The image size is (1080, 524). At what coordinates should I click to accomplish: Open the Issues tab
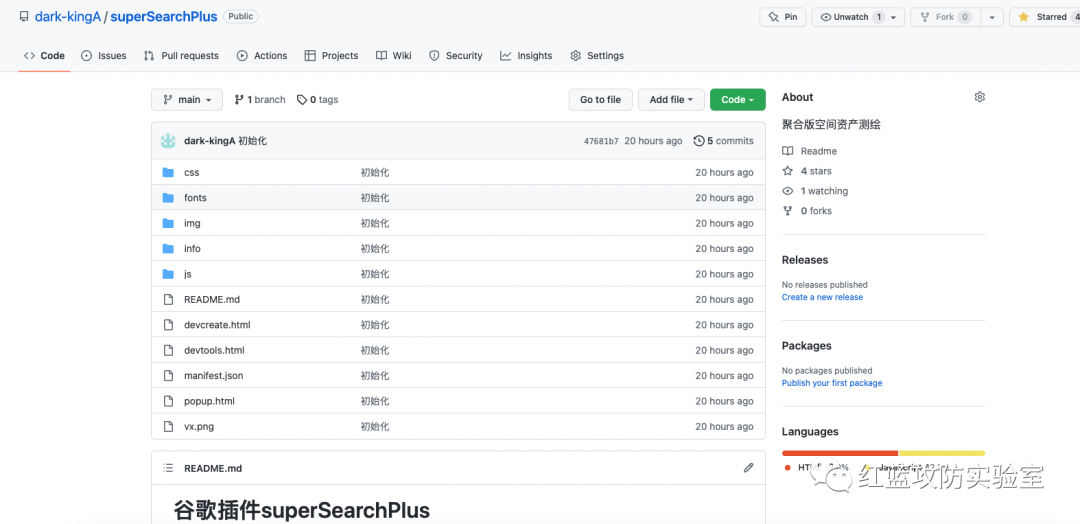(x=104, y=56)
